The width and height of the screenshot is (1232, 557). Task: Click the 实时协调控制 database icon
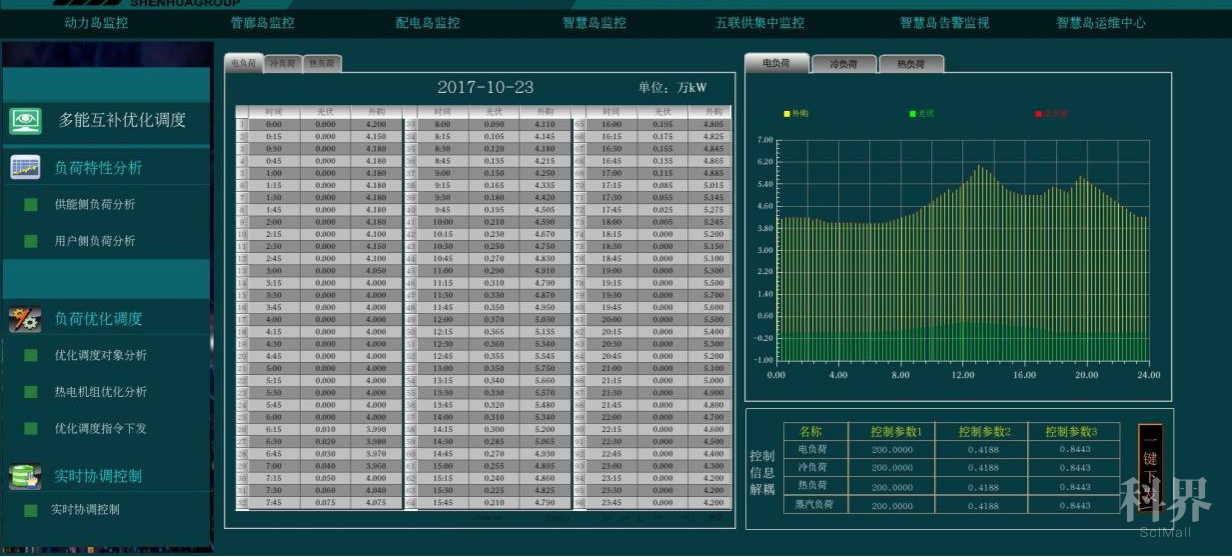25,476
